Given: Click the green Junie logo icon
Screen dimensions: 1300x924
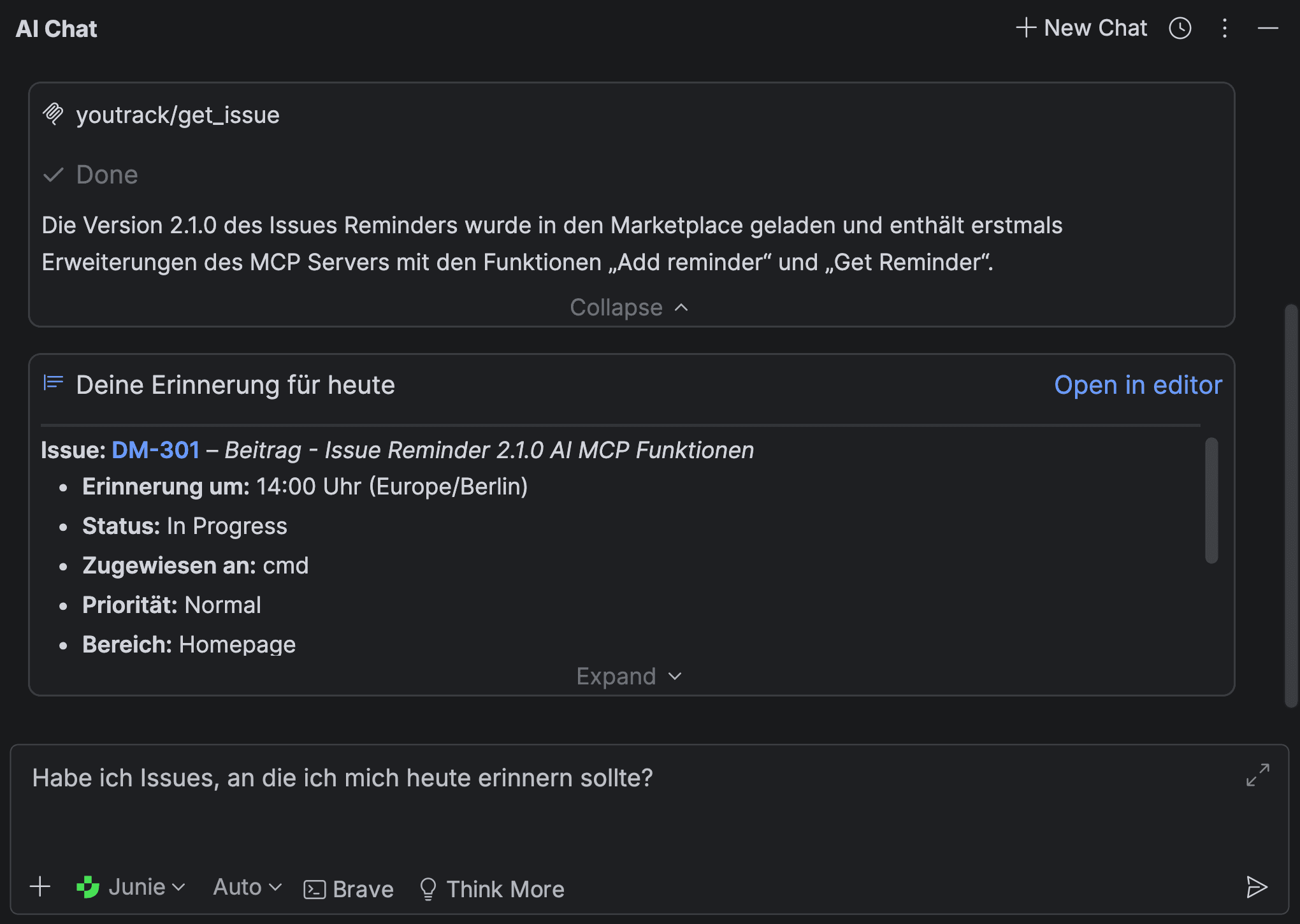Looking at the screenshot, I should coord(88,887).
